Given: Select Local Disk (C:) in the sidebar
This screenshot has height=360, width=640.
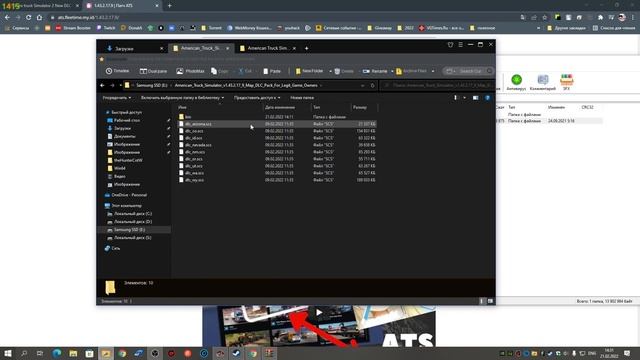Looking at the screenshot, I should [x=129, y=214].
